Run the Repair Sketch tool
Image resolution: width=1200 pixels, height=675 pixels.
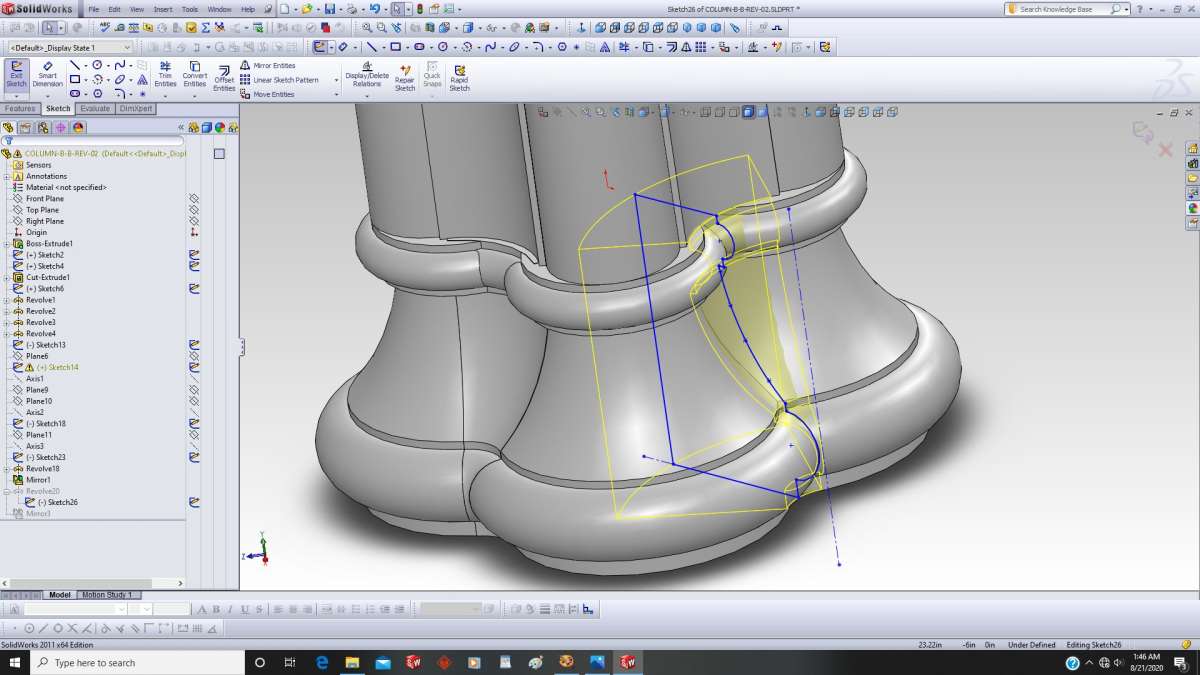coord(404,78)
